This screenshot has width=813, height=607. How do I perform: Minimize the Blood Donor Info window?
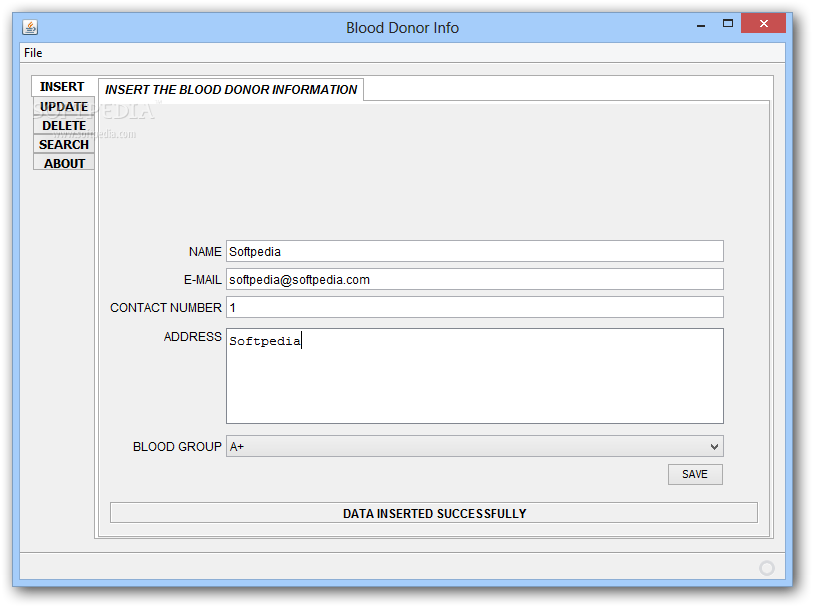click(x=701, y=24)
